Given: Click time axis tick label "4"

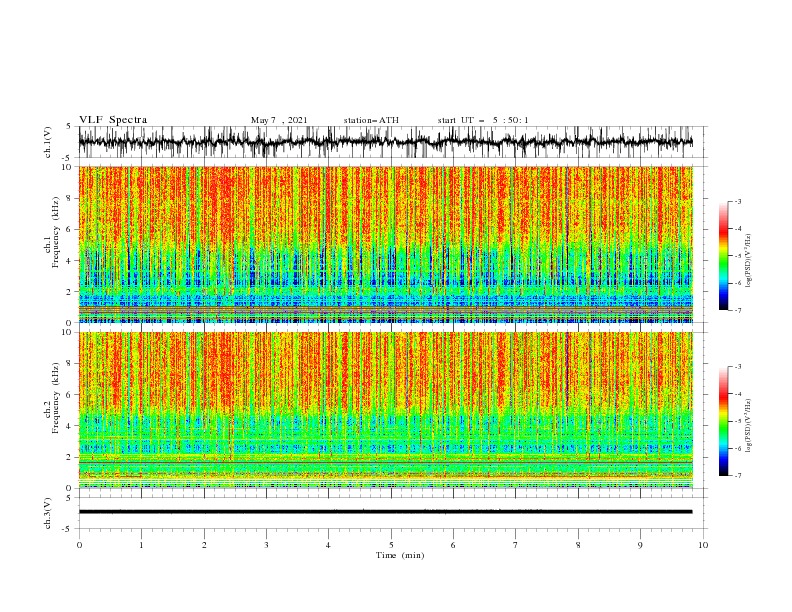Looking at the screenshot, I should point(328,545).
